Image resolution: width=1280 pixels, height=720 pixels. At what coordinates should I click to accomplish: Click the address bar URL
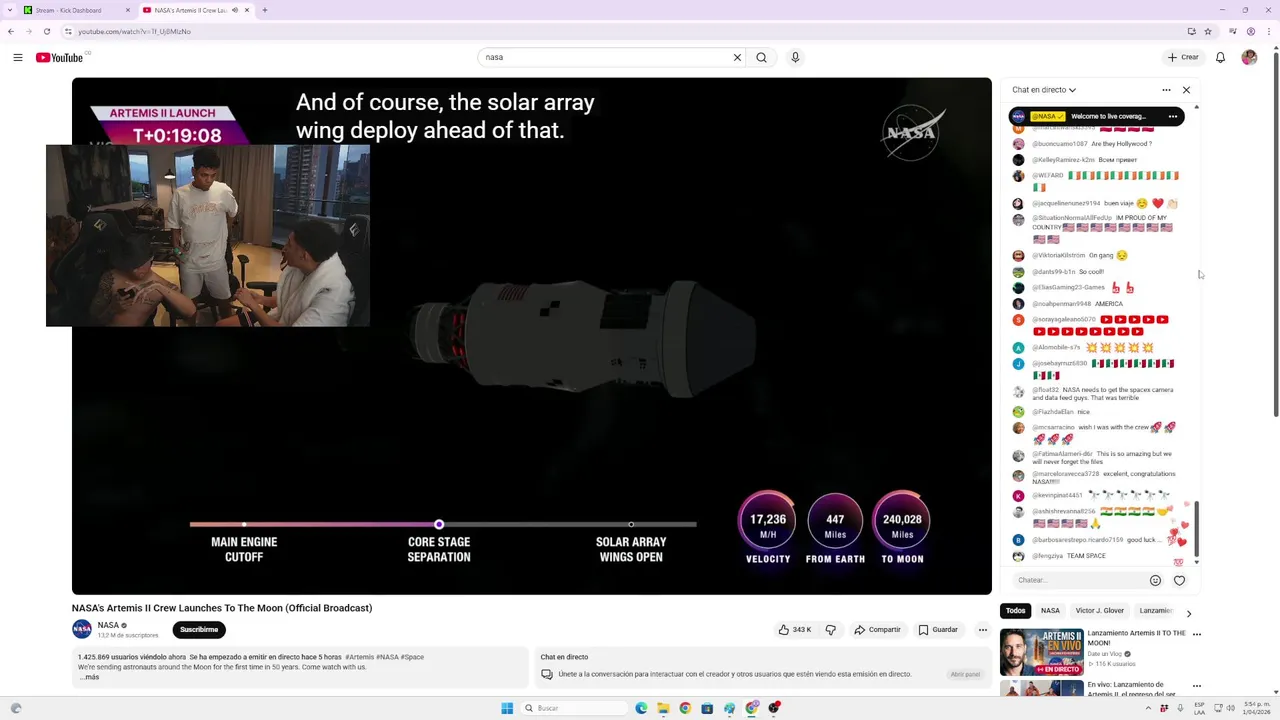pos(134,31)
